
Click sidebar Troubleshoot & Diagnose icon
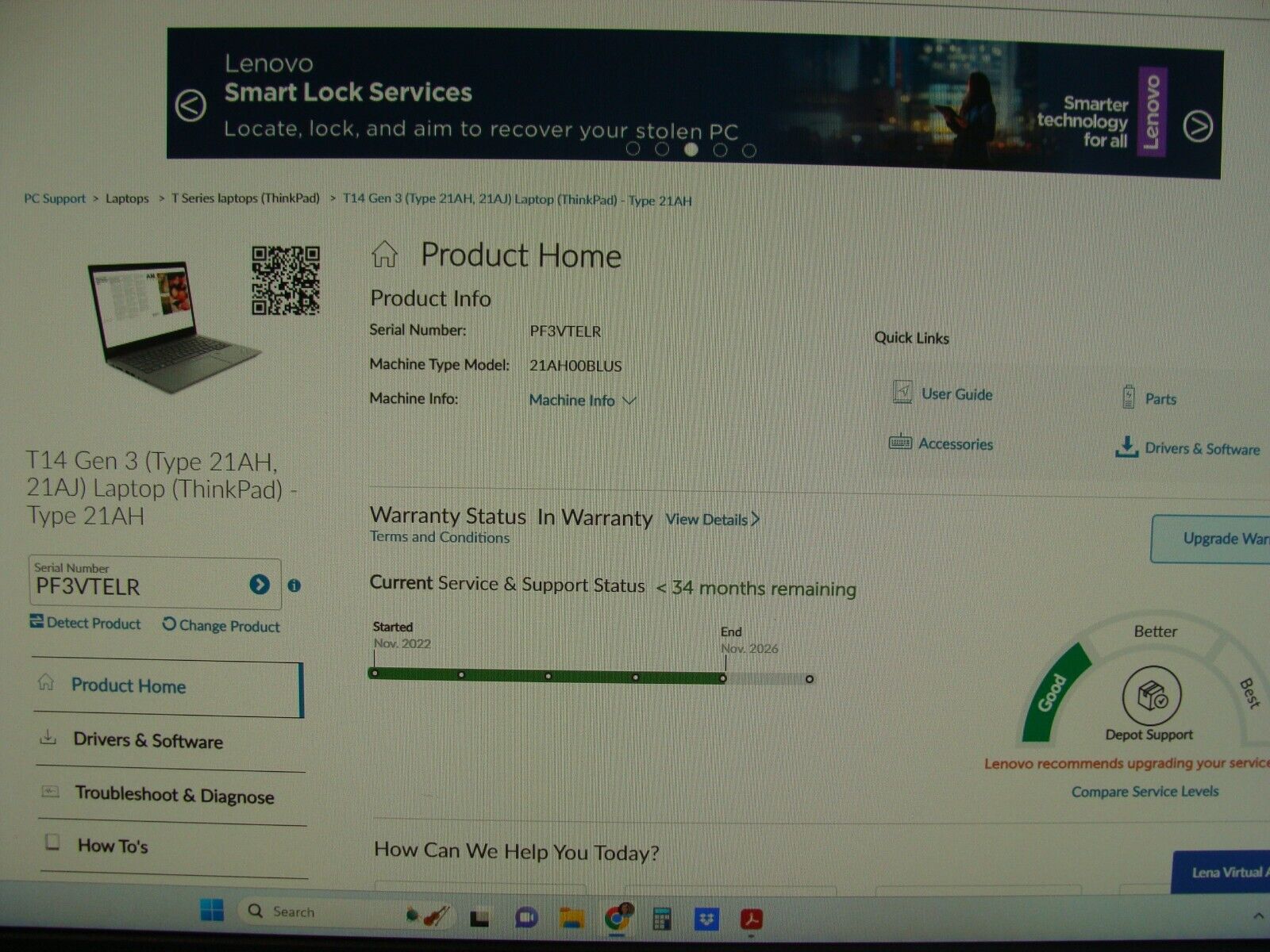click(x=50, y=791)
